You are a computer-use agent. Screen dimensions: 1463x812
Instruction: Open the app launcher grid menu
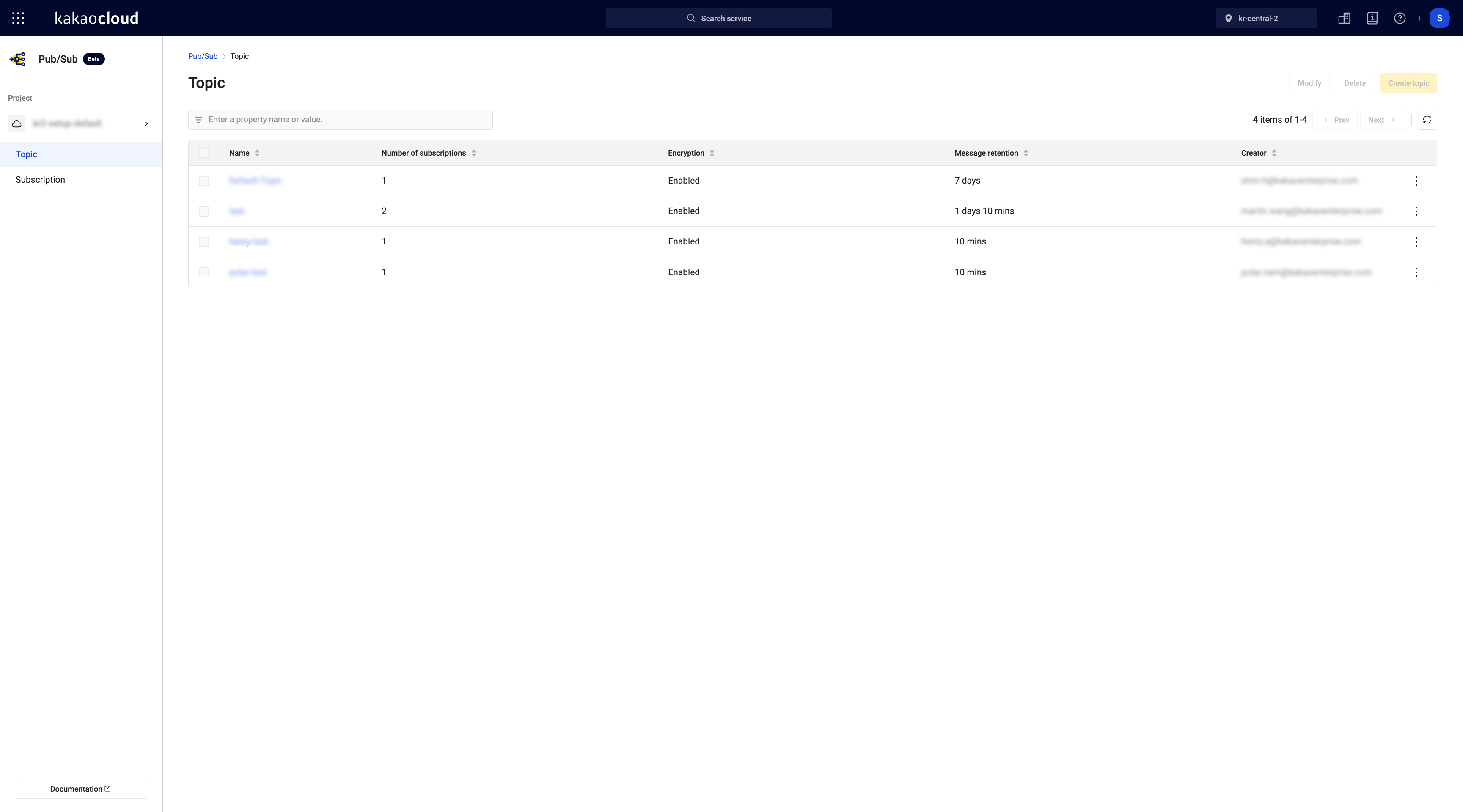[18, 18]
